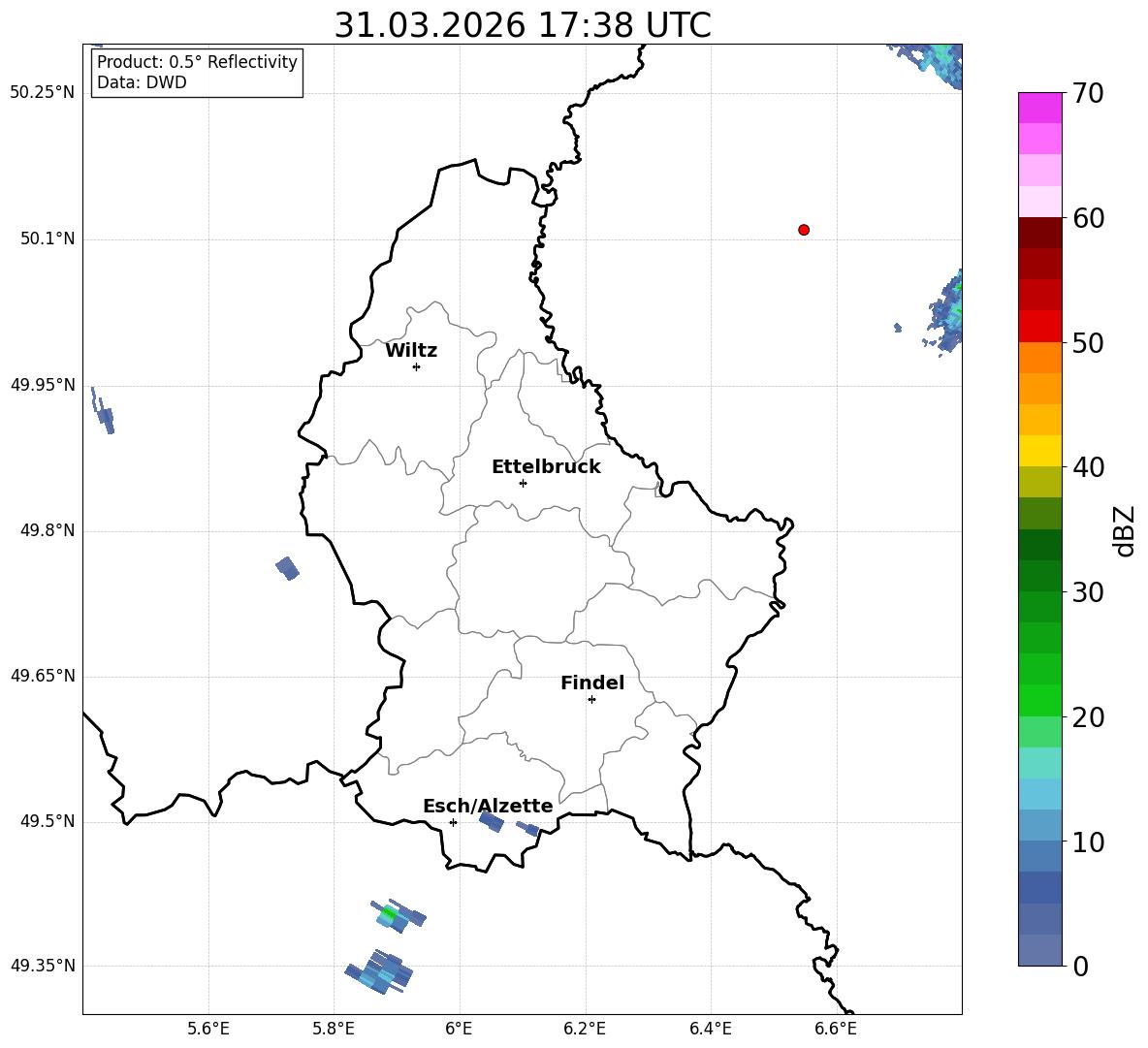Viewport: 1148px width, 1048px height.
Task: Click the 60 value on the colorbar
Action: pyautogui.click(x=1088, y=218)
